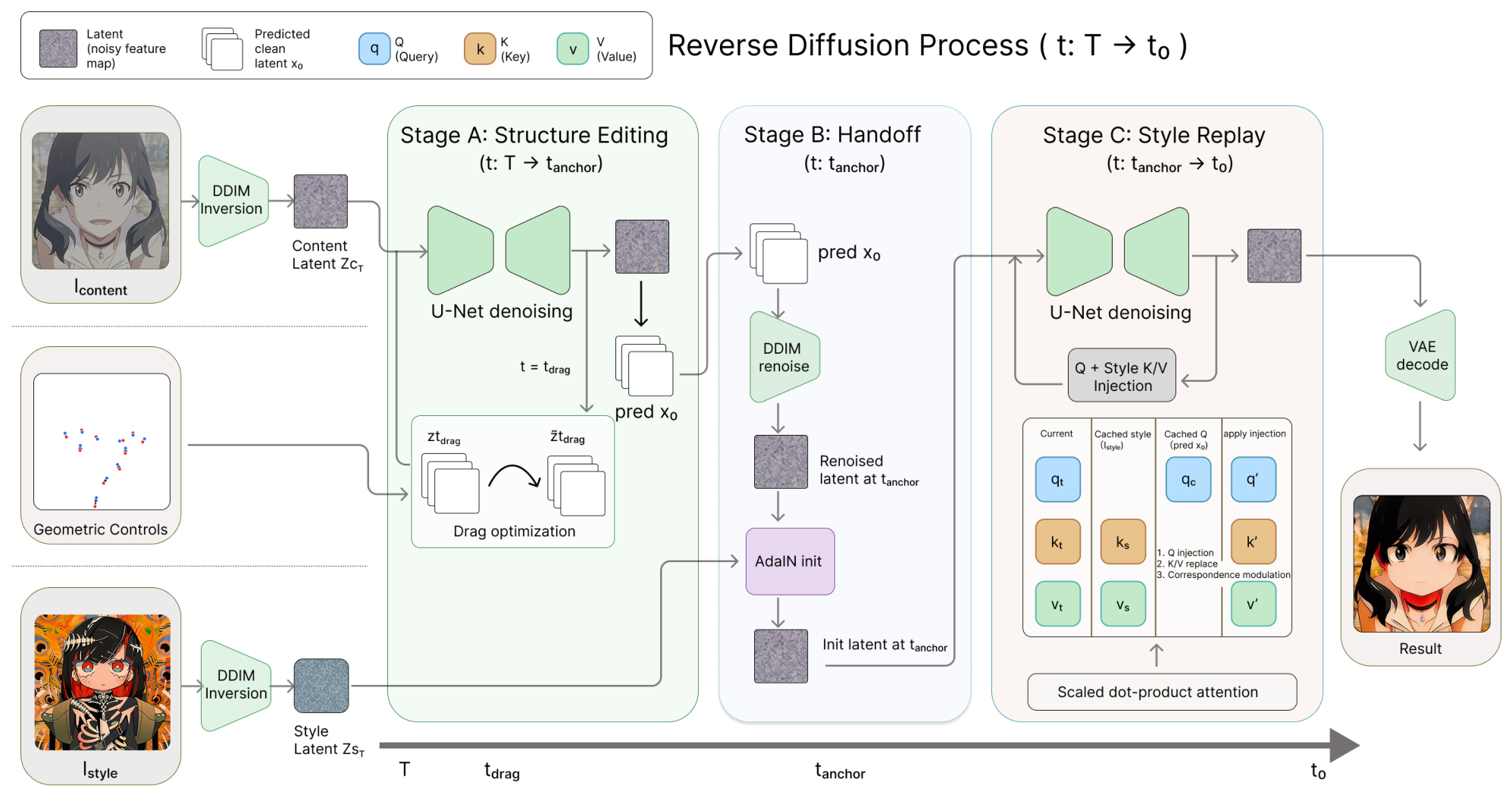Click the t₀ timeline marker
The image size is (1512, 797).
tap(1318, 771)
